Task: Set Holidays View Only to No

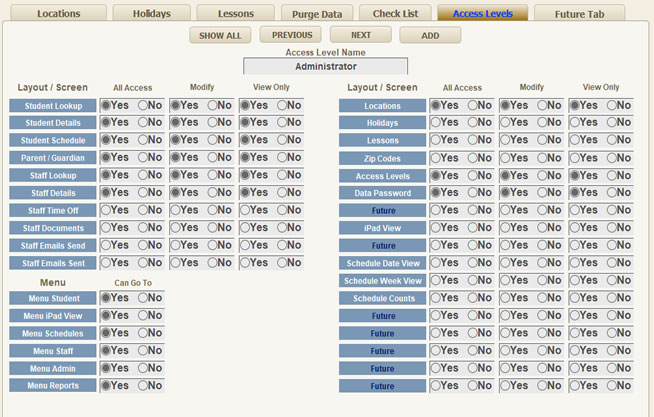Action: point(612,122)
